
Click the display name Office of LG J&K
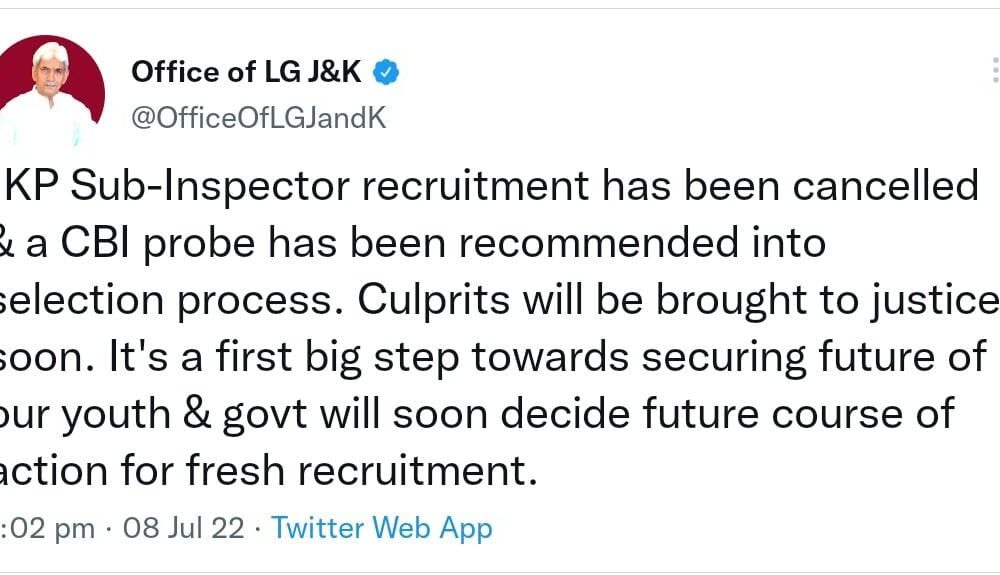tap(246, 72)
